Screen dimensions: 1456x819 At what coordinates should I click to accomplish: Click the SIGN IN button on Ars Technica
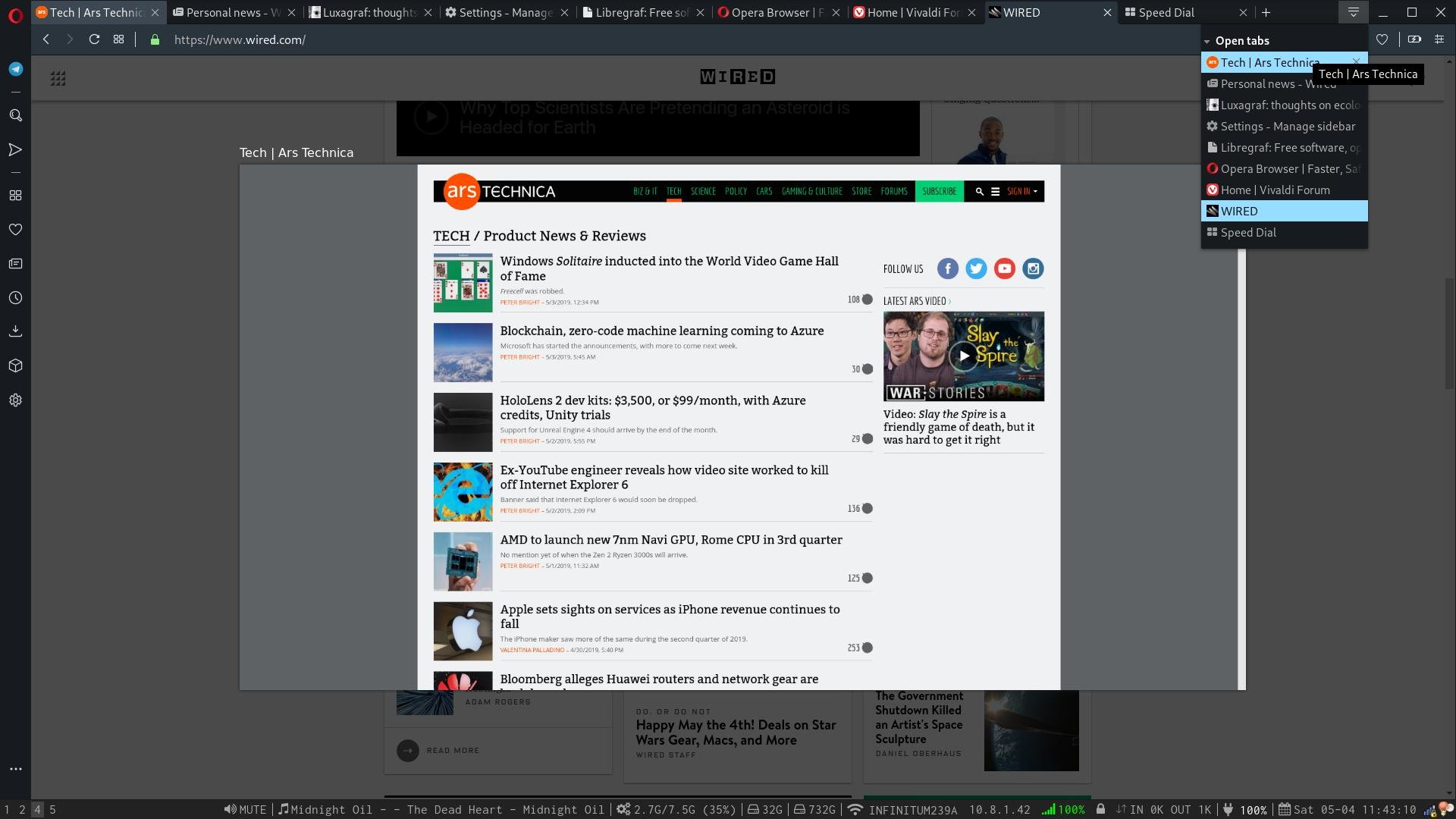pyautogui.click(x=1020, y=191)
